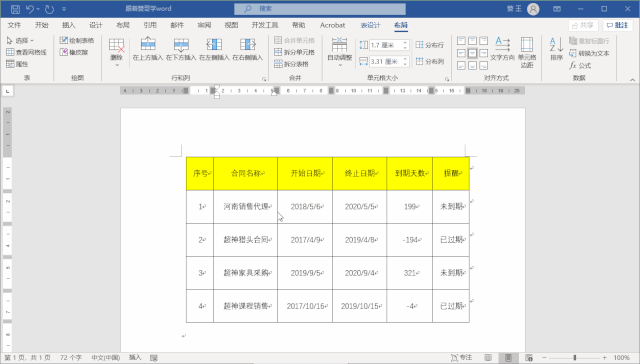Image resolution: width=640 pixels, height=364 pixels.
Task: Align center right cell alignment icon
Action: pos(483,53)
